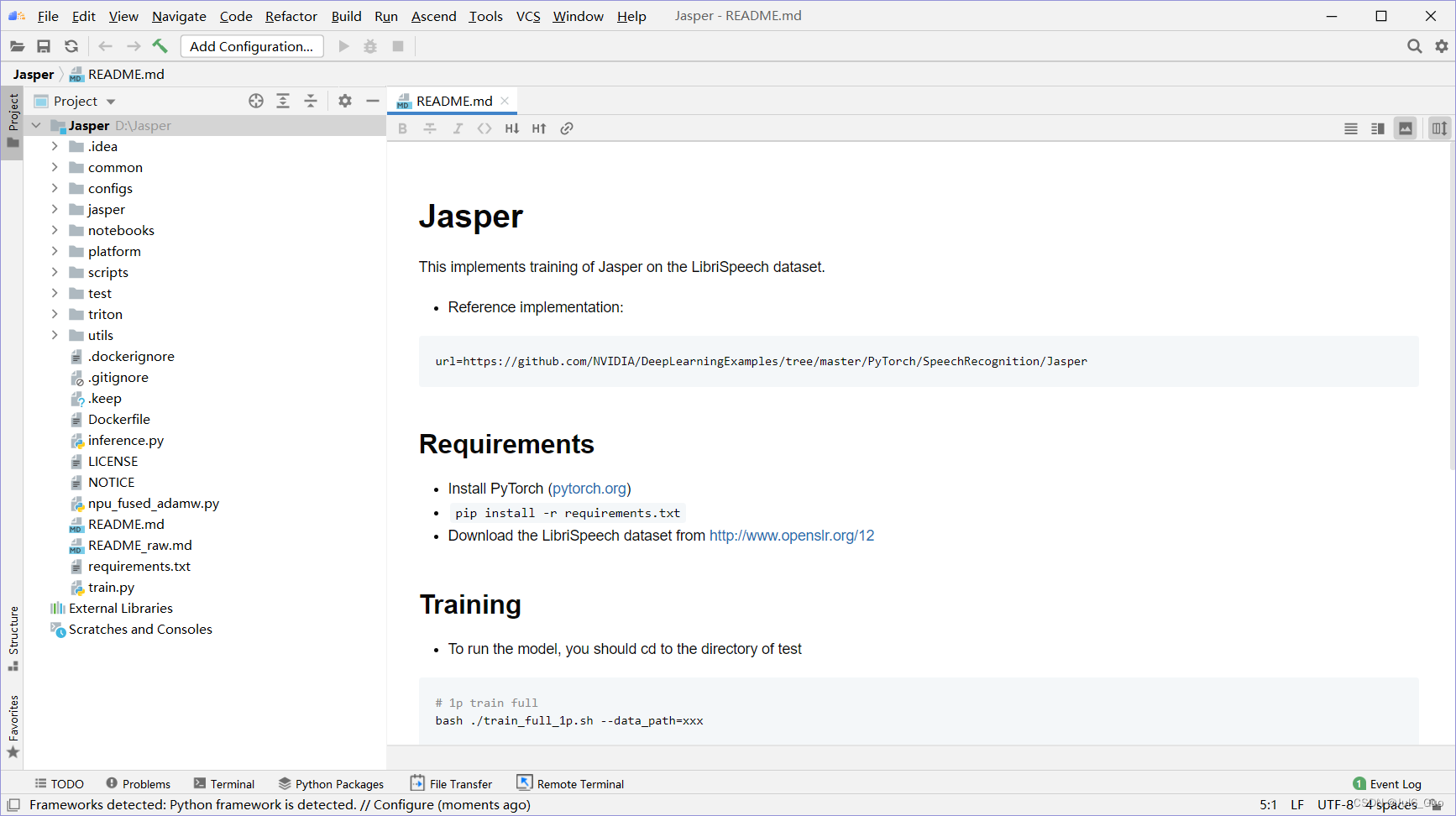This screenshot has height=816, width=1456.
Task: Open the Refactor menu
Action: click(x=291, y=16)
